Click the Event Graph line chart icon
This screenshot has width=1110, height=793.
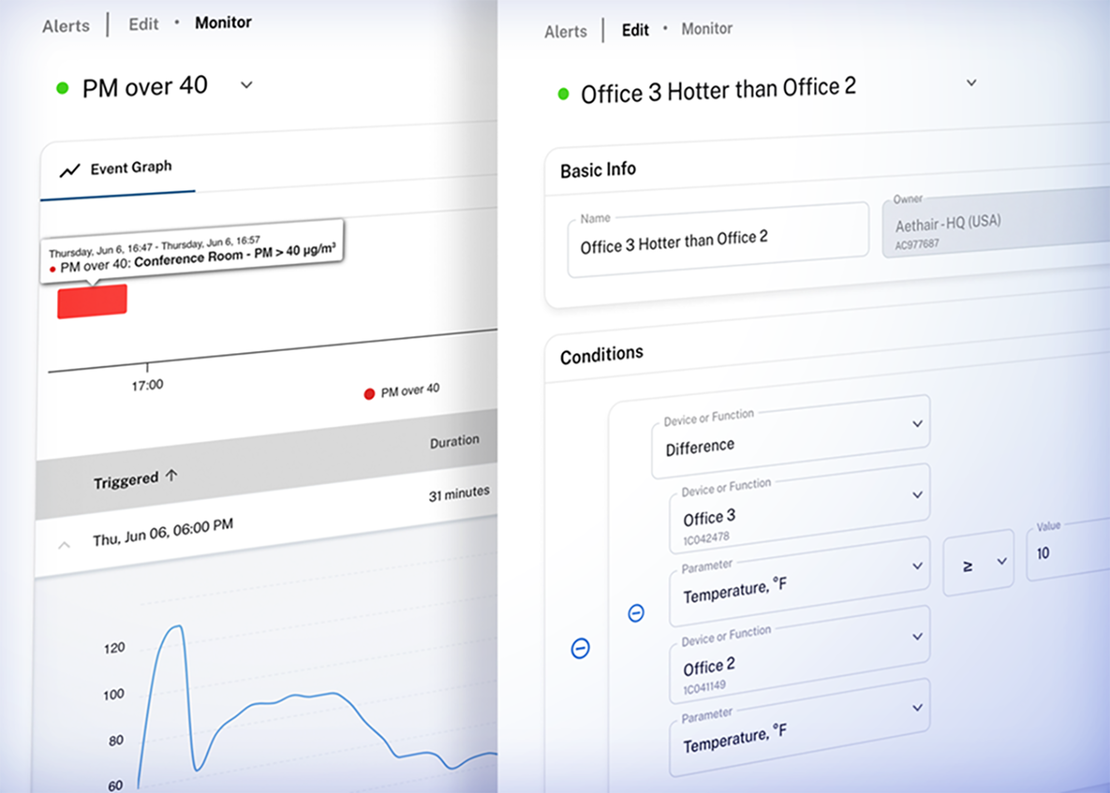click(69, 171)
